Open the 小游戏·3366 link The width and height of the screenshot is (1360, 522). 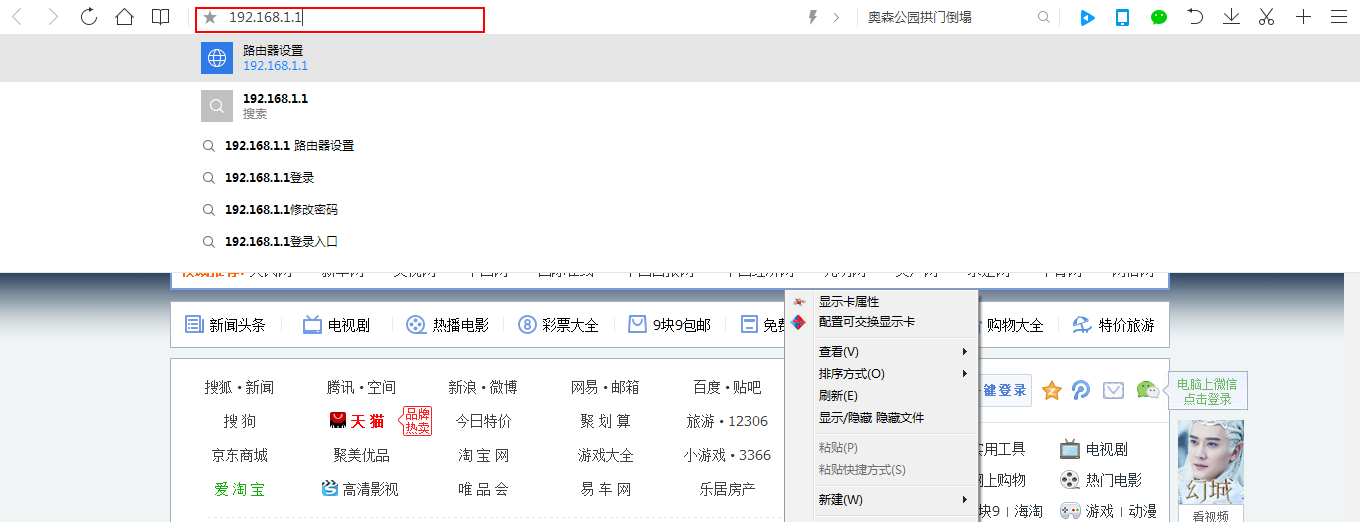727,455
